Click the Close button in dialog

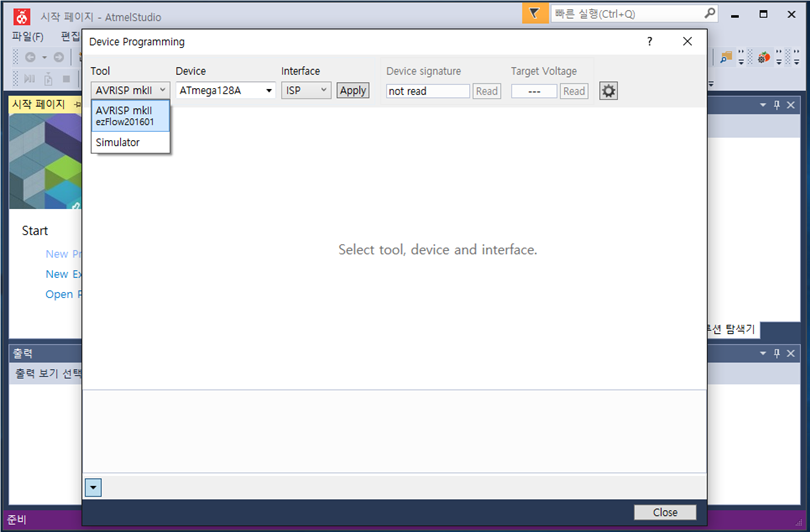(665, 512)
